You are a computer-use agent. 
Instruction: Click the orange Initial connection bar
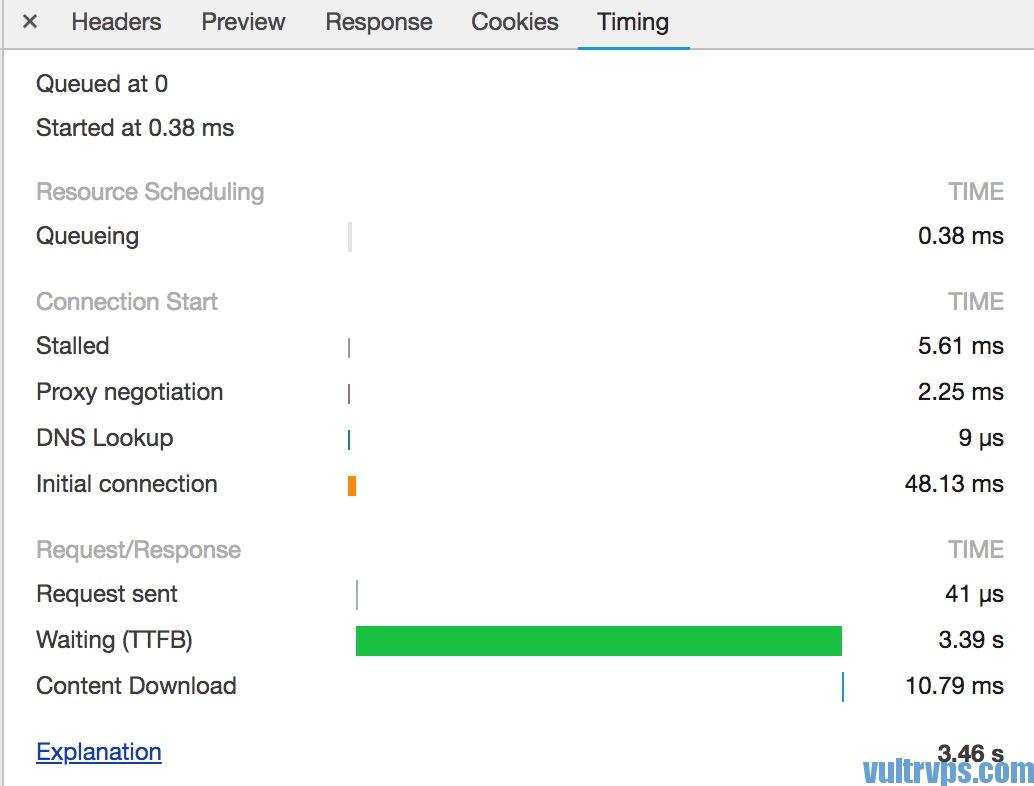[x=352, y=486]
